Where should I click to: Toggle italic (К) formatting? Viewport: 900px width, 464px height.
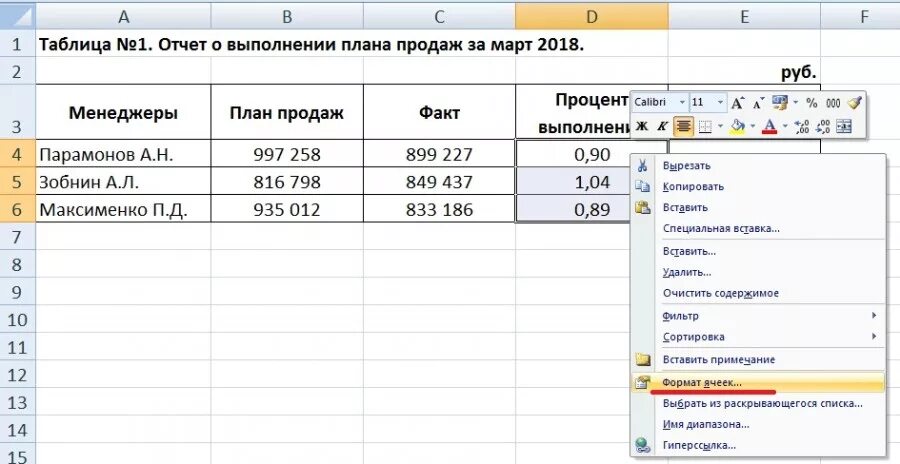(x=662, y=126)
